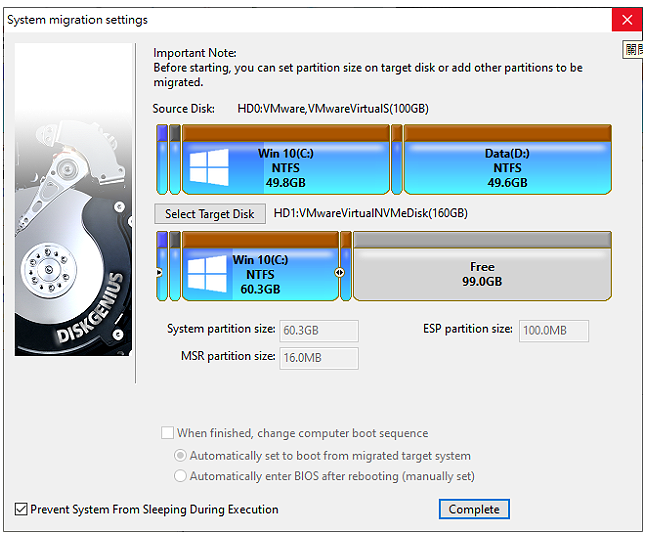Viewport: 654px width, 537px height.
Task: Click the Important Note heading text
Action: (x=195, y=53)
